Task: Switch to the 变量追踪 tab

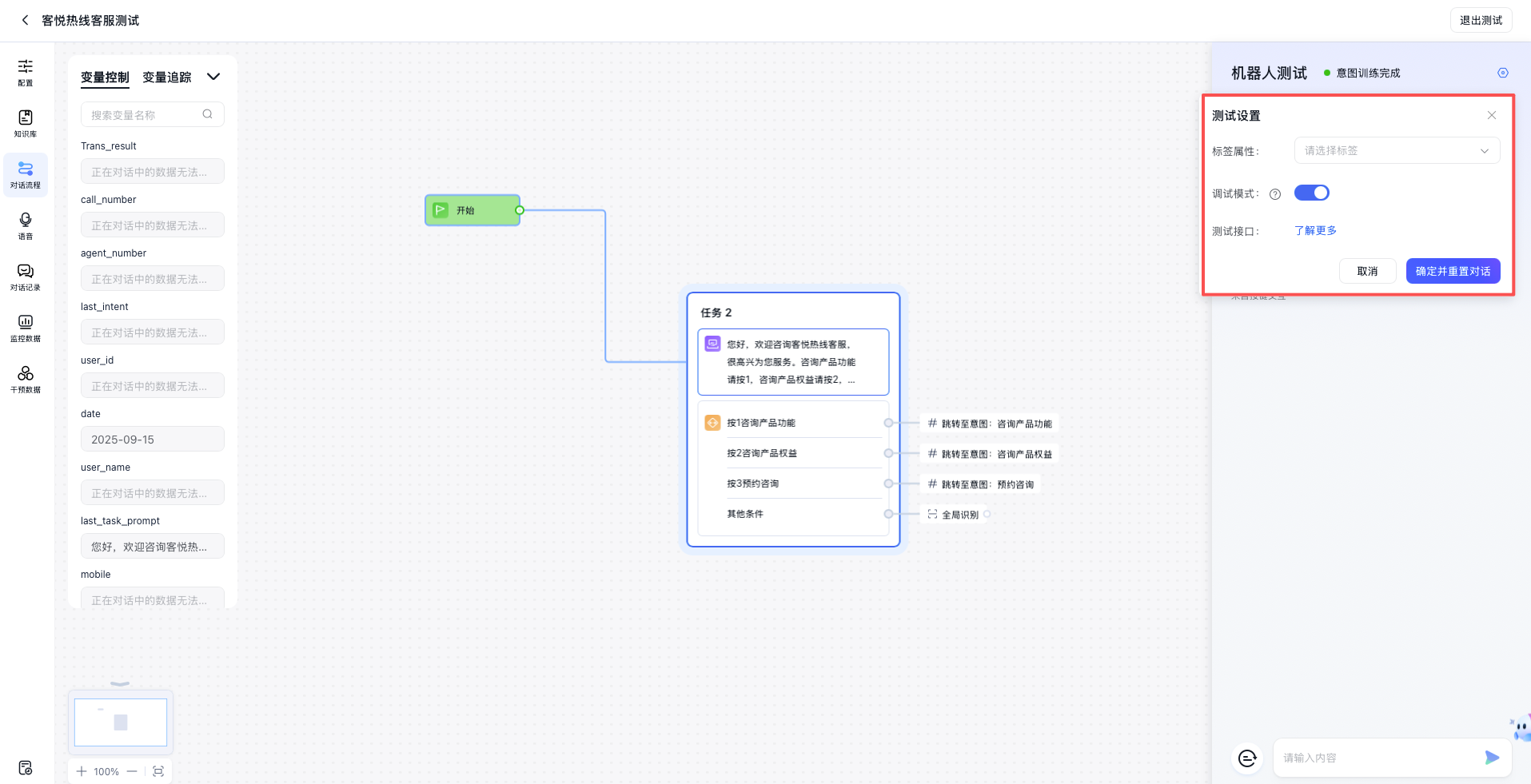Action: (x=166, y=77)
